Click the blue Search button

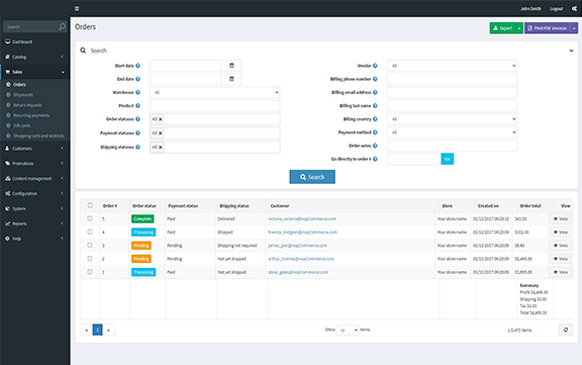312,177
